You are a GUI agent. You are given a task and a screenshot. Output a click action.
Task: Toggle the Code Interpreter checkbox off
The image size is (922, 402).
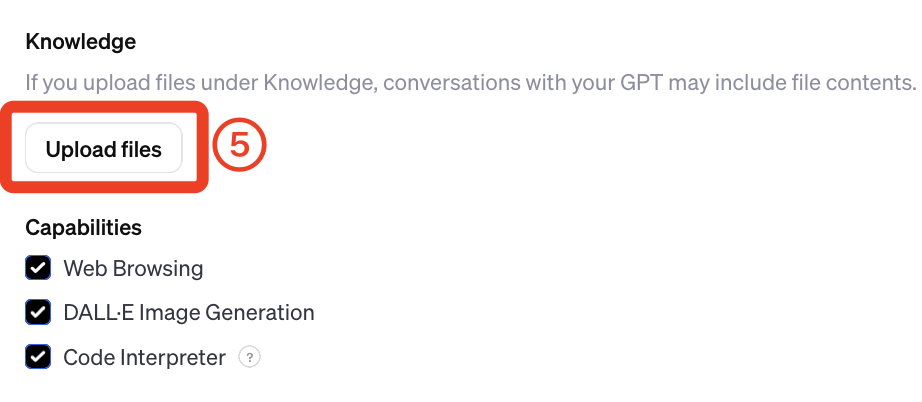tap(38, 357)
